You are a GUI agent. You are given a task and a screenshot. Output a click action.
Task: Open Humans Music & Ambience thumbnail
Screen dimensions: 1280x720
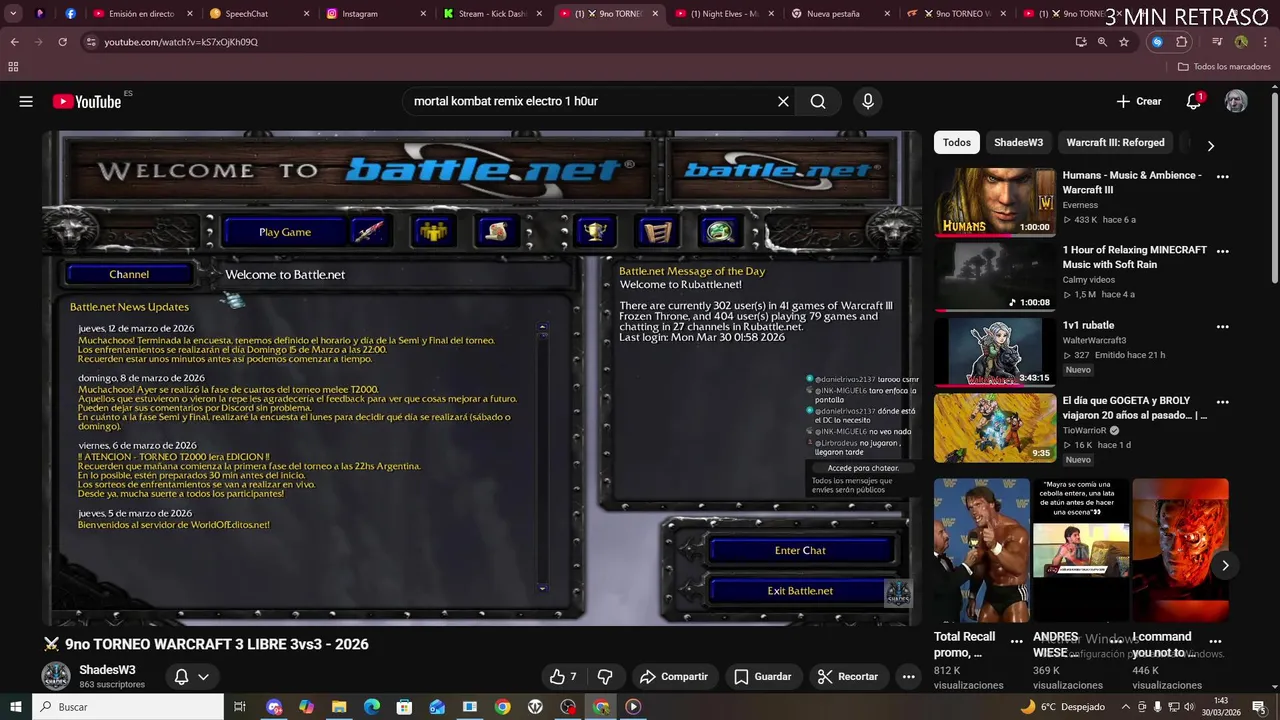tap(995, 201)
